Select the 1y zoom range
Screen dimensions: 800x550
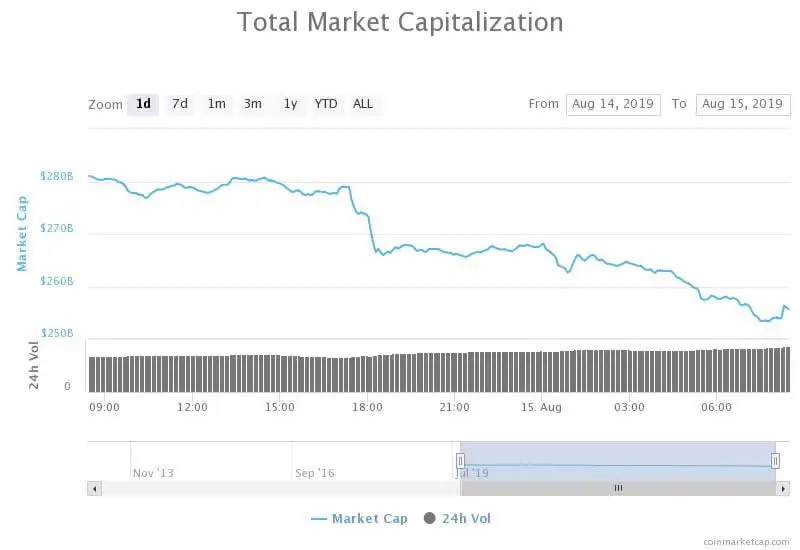(x=290, y=104)
